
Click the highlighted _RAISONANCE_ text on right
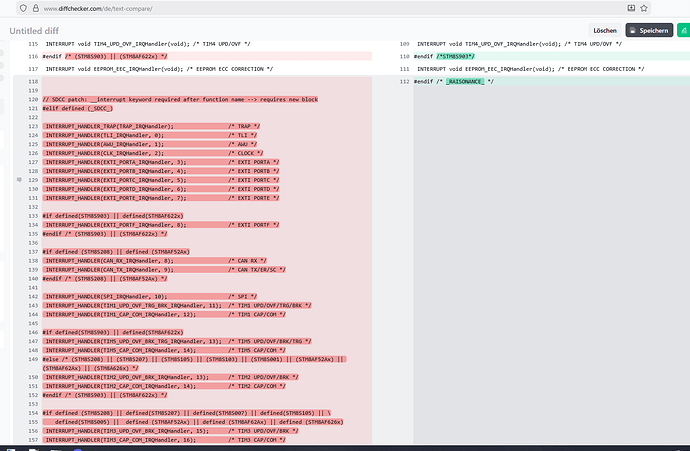pyautogui.click(x=464, y=81)
